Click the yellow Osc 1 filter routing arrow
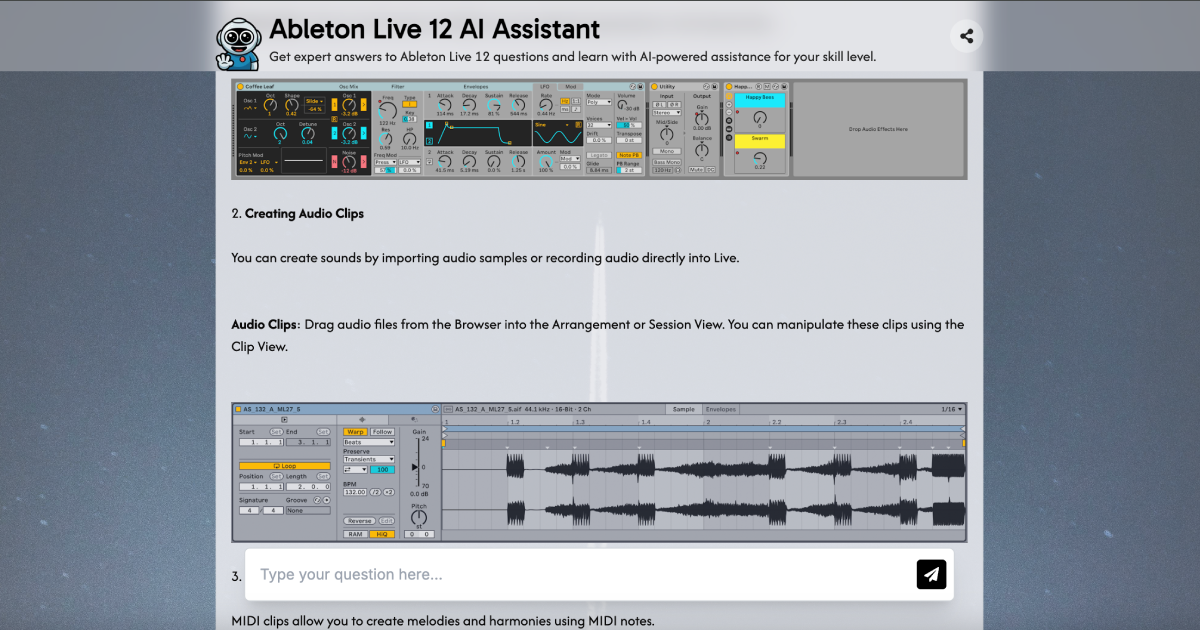The image size is (1200, 630). [363, 105]
